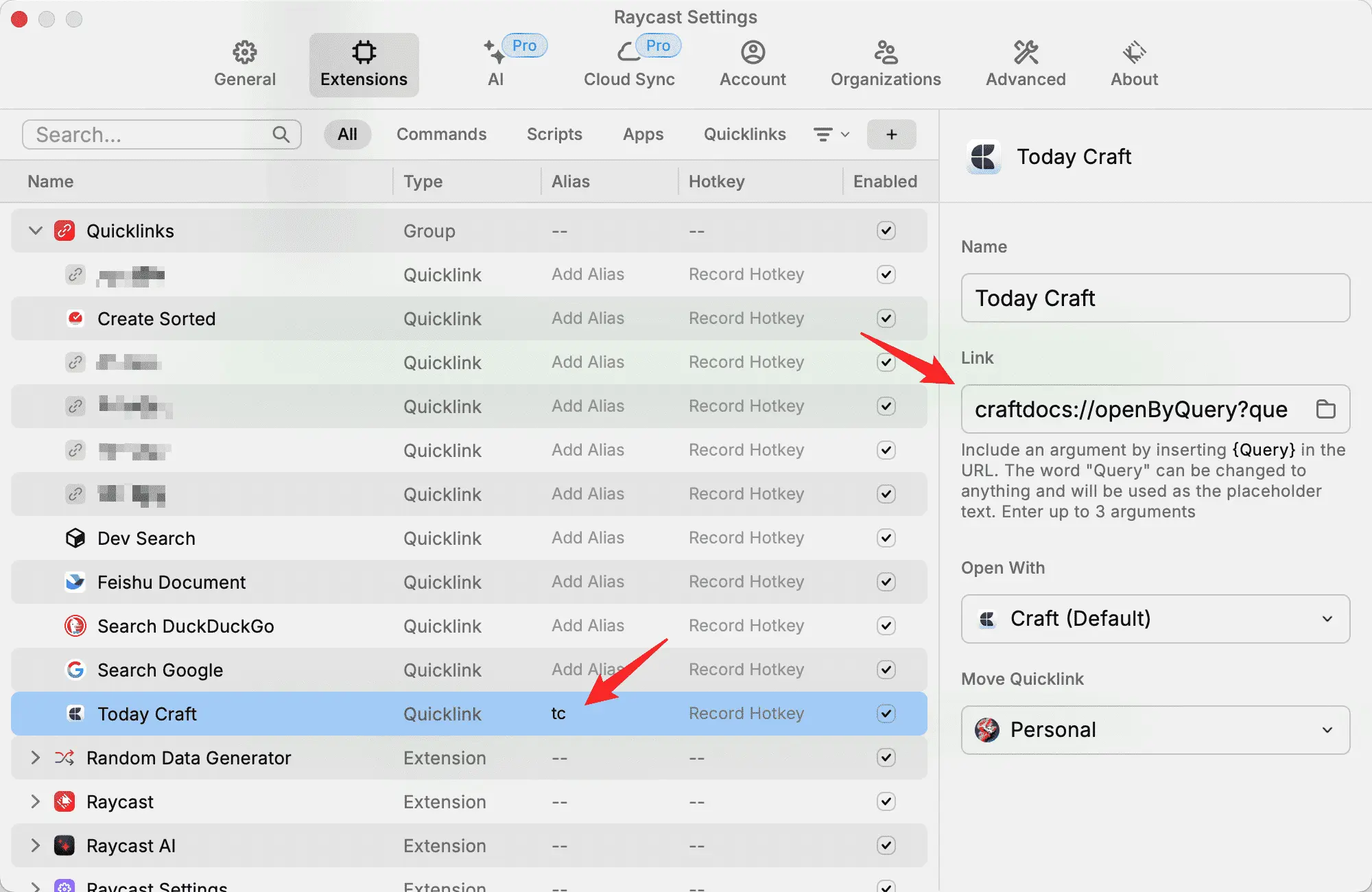Image resolution: width=1372 pixels, height=892 pixels.
Task: Expand the Raycast extension row
Action: [36, 801]
